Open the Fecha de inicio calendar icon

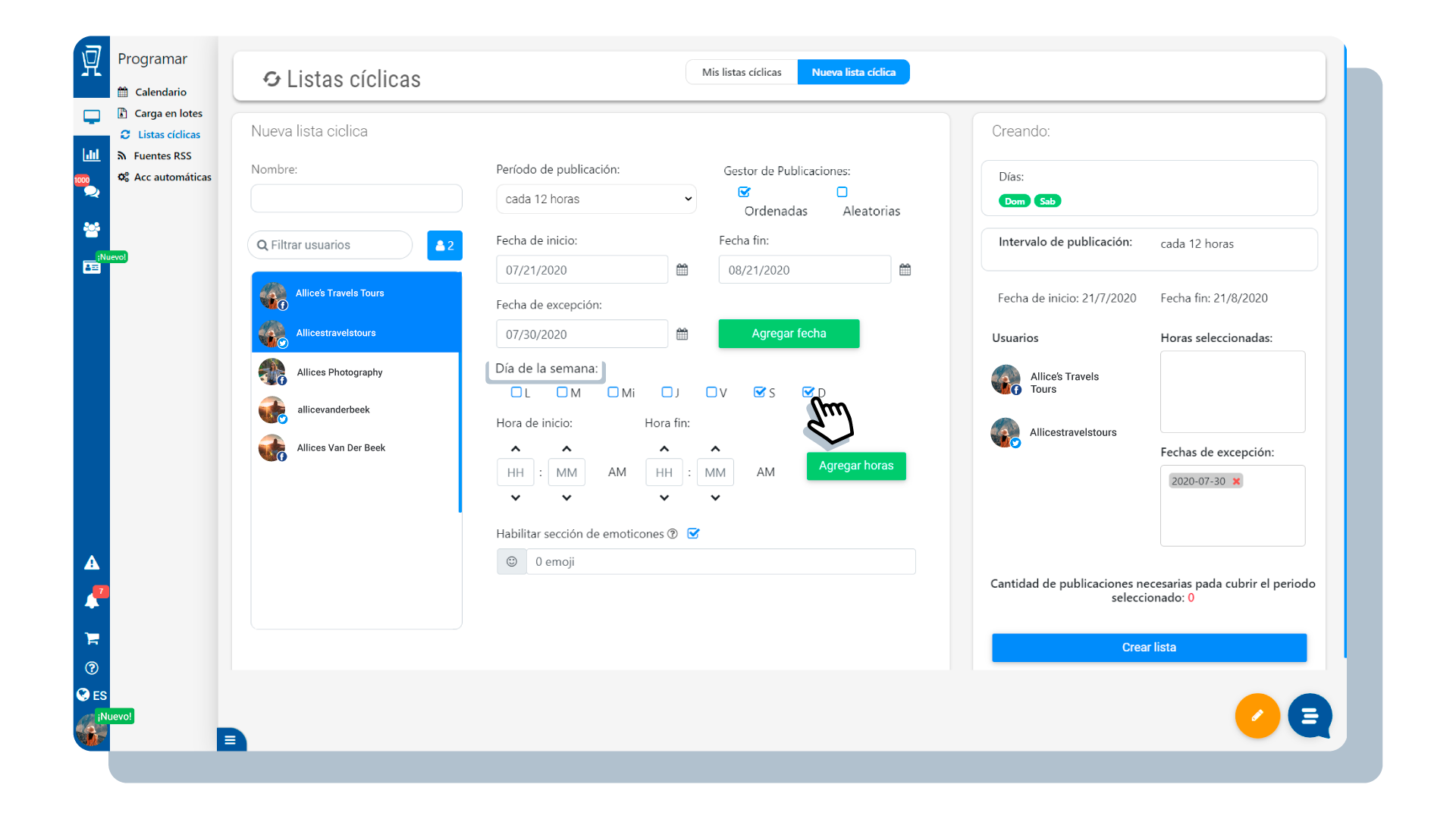point(682,270)
